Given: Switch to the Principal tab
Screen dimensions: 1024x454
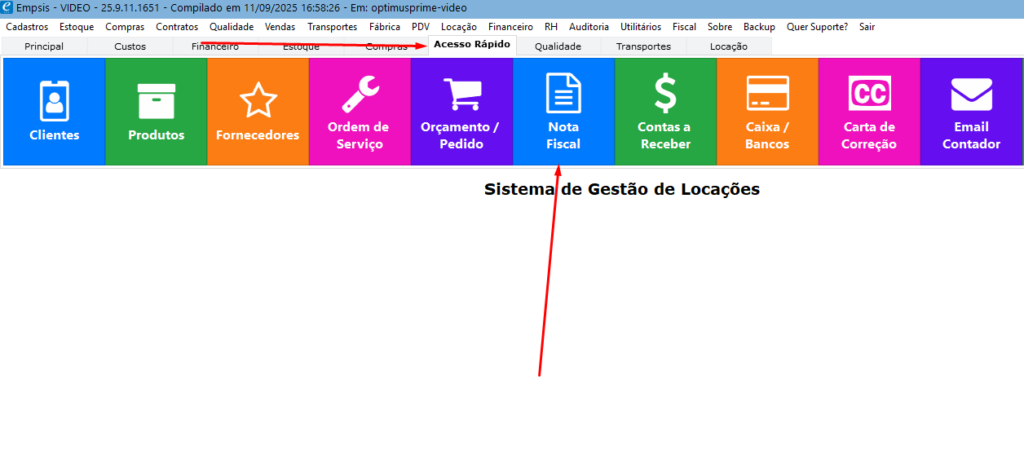Looking at the screenshot, I should (x=44, y=46).
